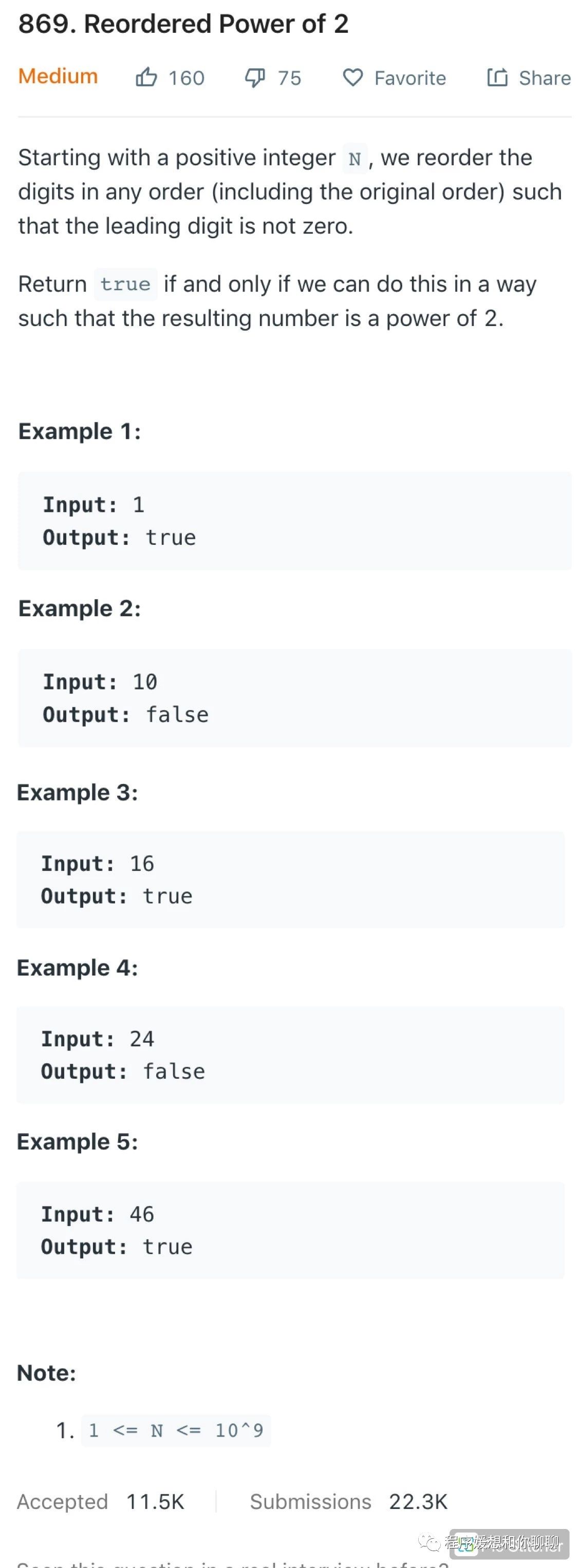578x1568 pixels.
Task: Click the Share arrow icon
Action: 497,78
